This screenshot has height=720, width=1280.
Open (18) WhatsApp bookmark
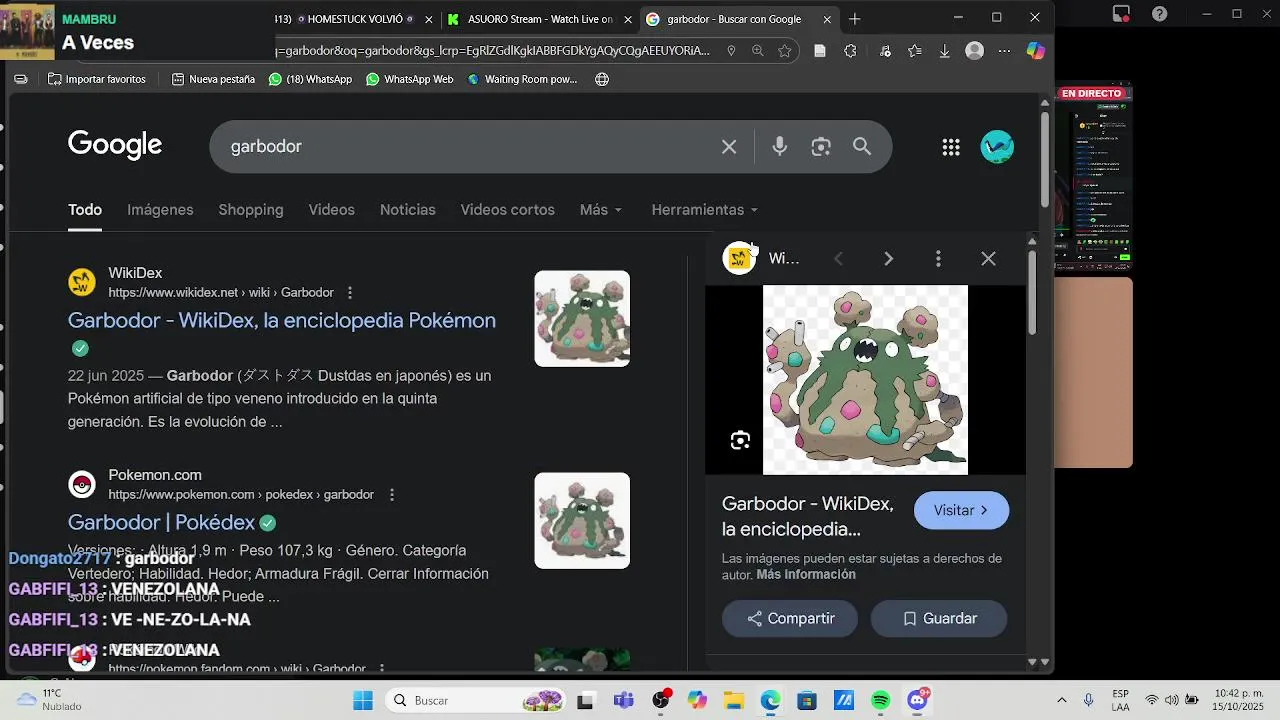(310, 79)
